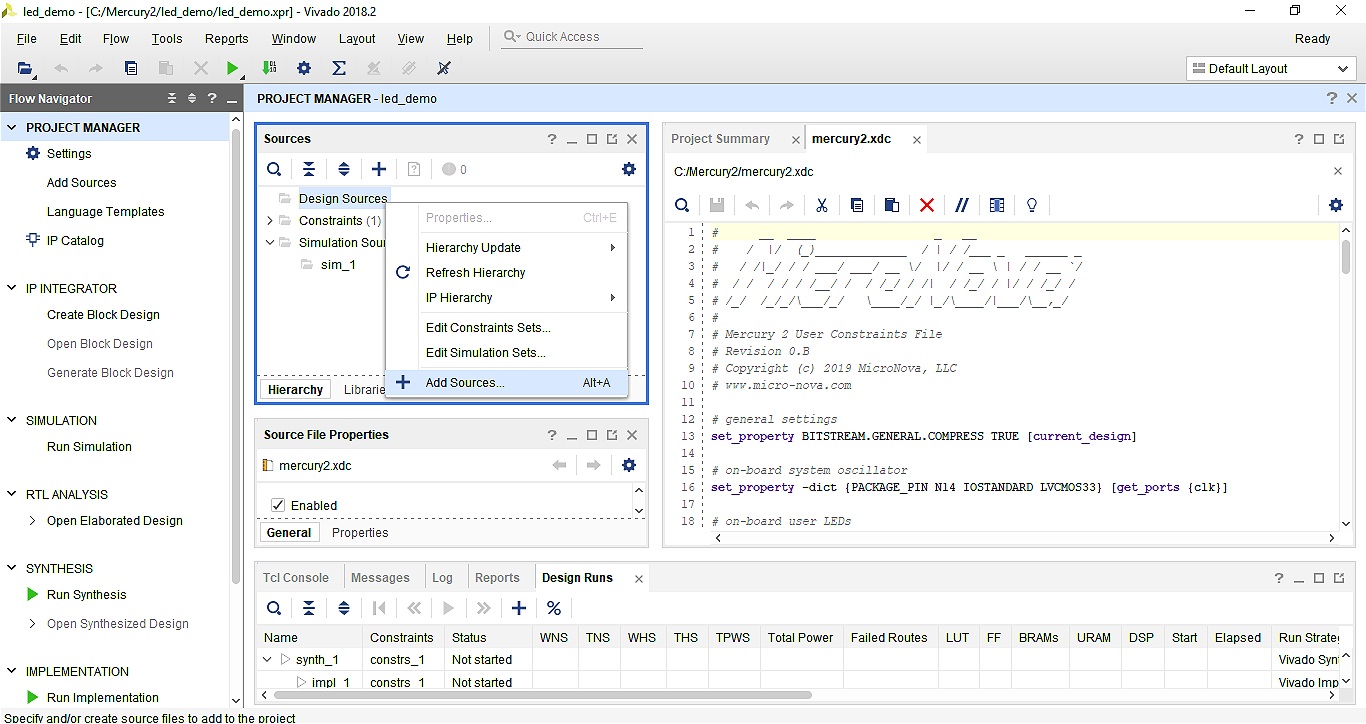Click the Paste icon in editor toolbar

[892, 205]
